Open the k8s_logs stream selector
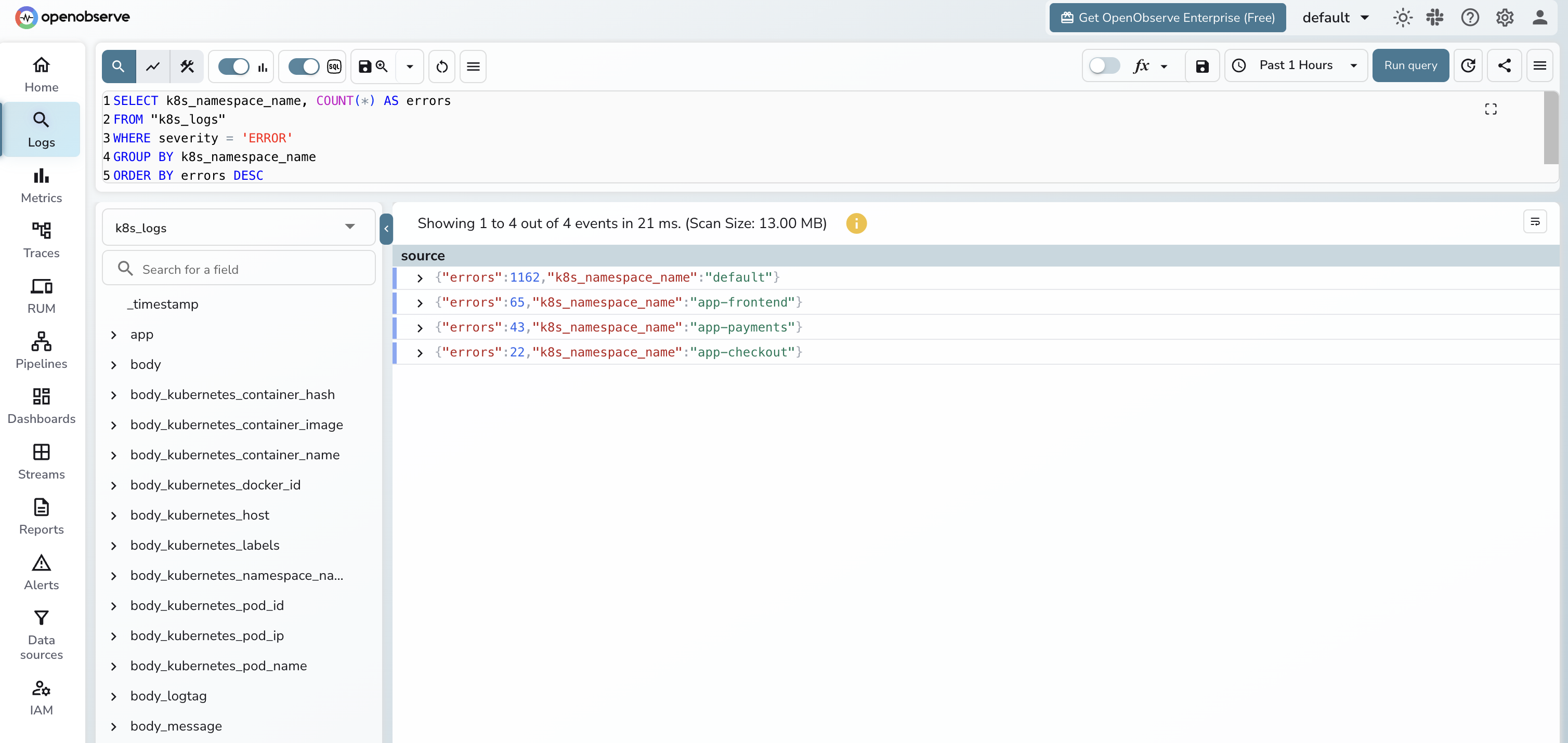This screenshot has height=743, width=1568. tap(239, 228)
